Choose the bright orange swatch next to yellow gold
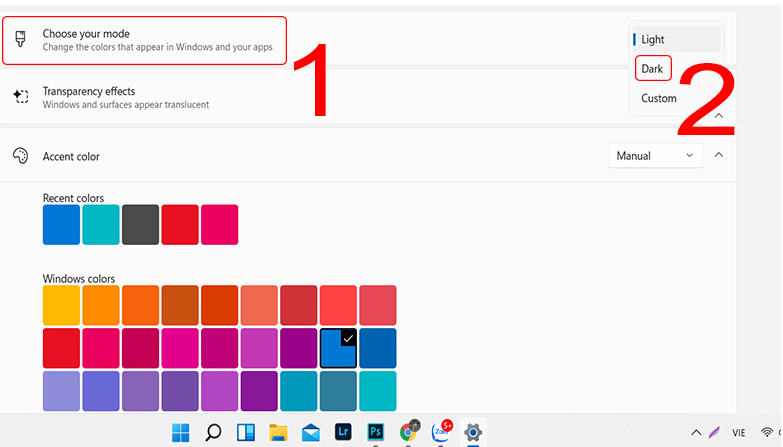The image size is (783, 447). 101,305
